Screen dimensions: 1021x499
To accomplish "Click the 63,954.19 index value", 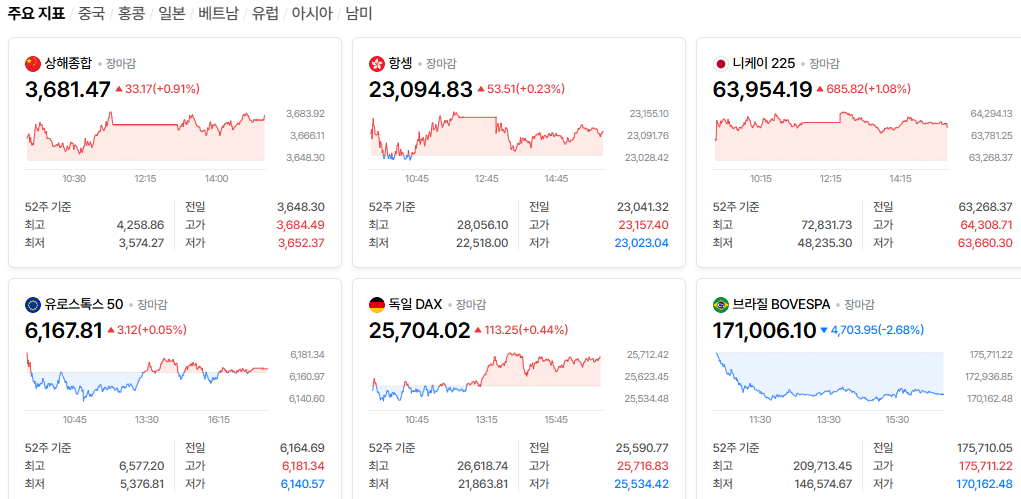I will click(762, 89).
